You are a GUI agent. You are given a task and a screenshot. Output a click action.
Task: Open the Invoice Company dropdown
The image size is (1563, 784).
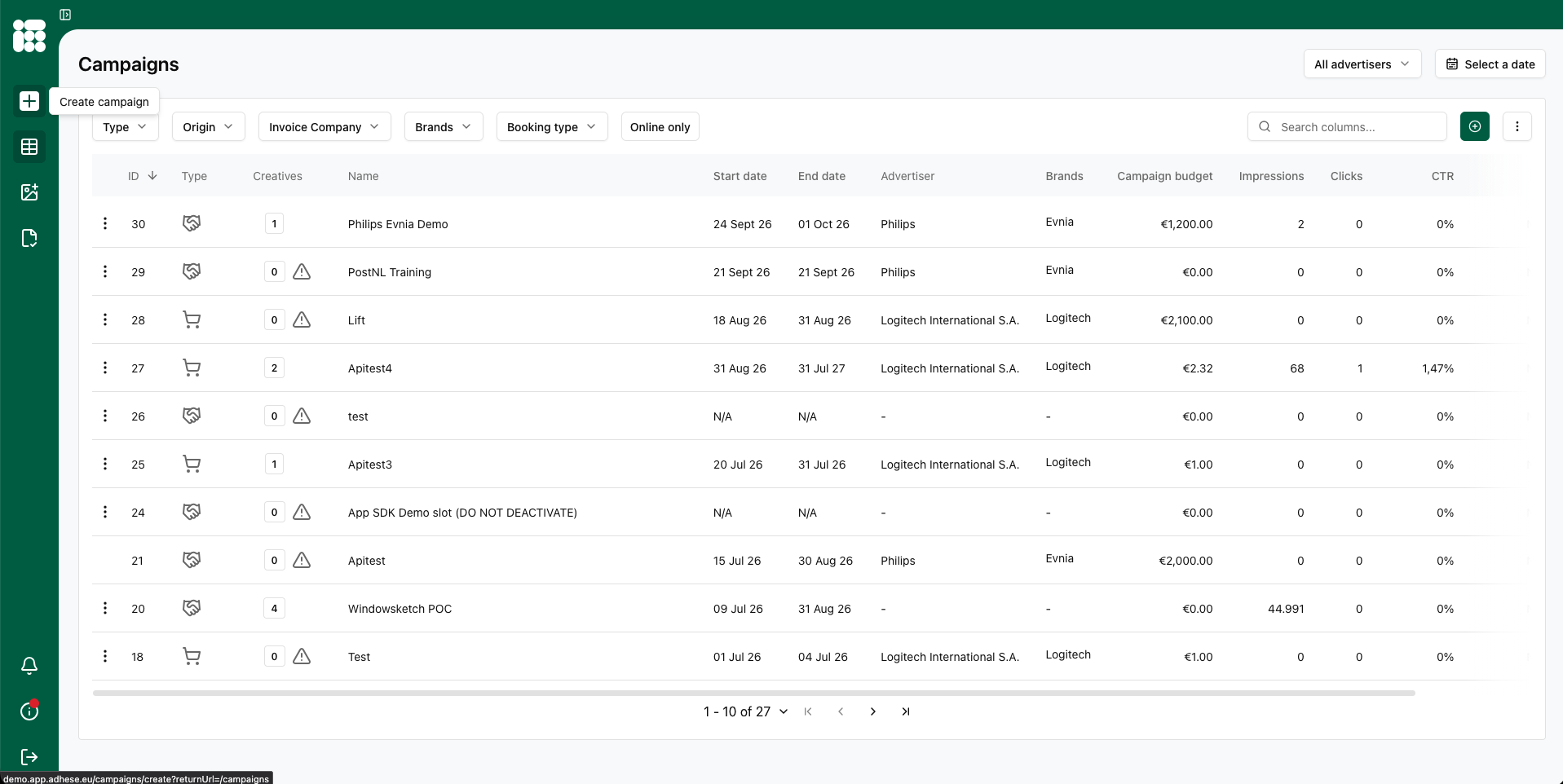tap(325, 126)
